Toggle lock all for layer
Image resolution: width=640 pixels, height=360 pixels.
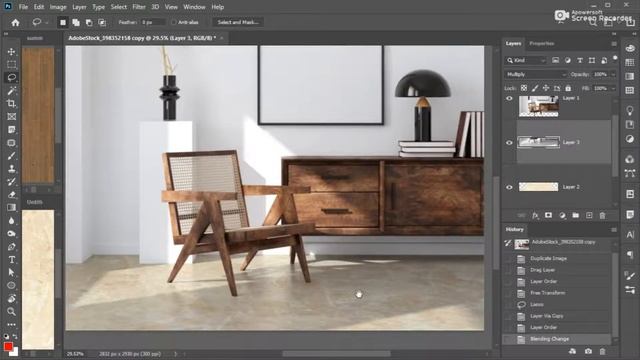[x=568, y=88]
